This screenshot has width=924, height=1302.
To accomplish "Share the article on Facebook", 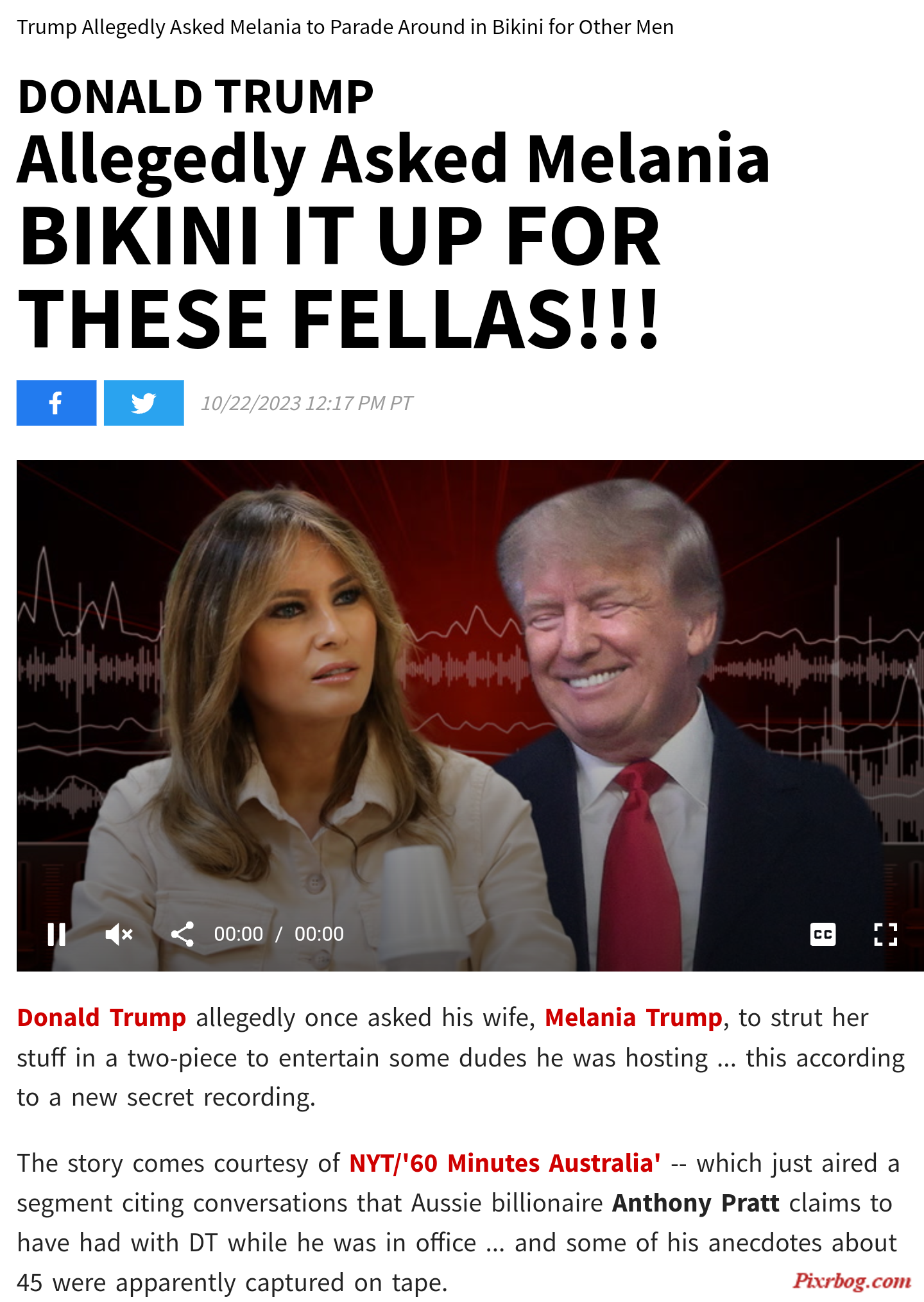I will [x=56, y=403].
